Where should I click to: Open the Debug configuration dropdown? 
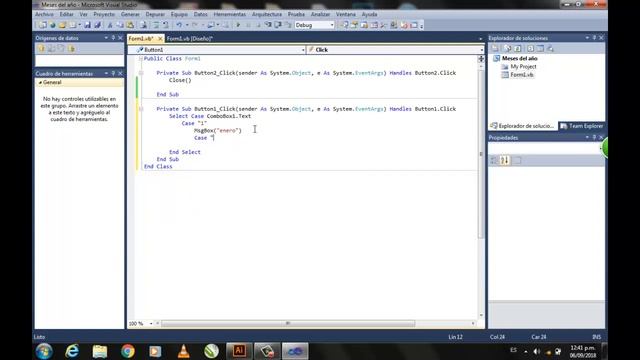pos(331,25)
